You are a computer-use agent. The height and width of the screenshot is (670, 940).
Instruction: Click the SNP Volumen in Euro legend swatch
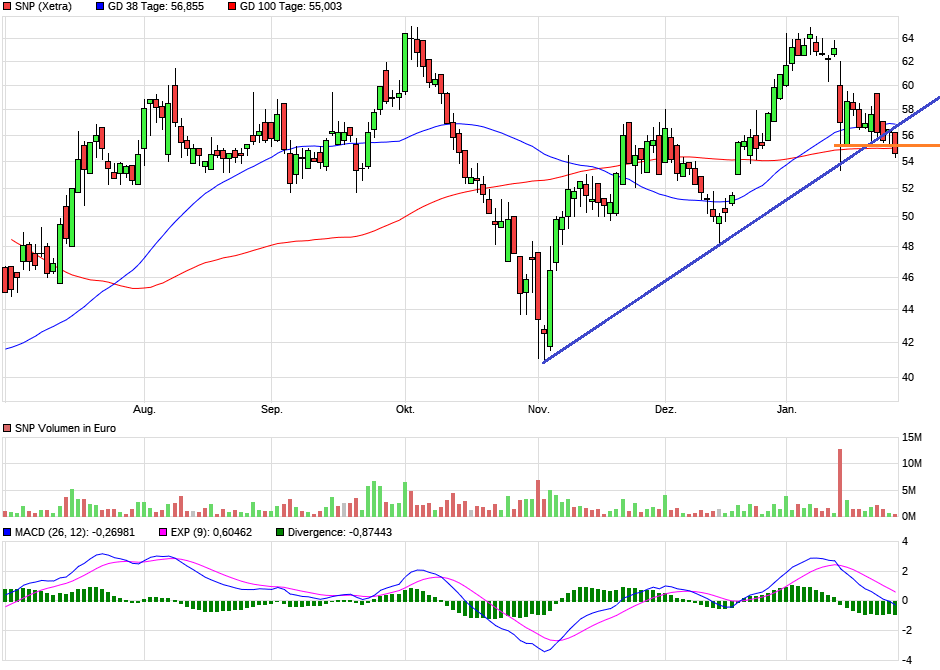[8, 428]
